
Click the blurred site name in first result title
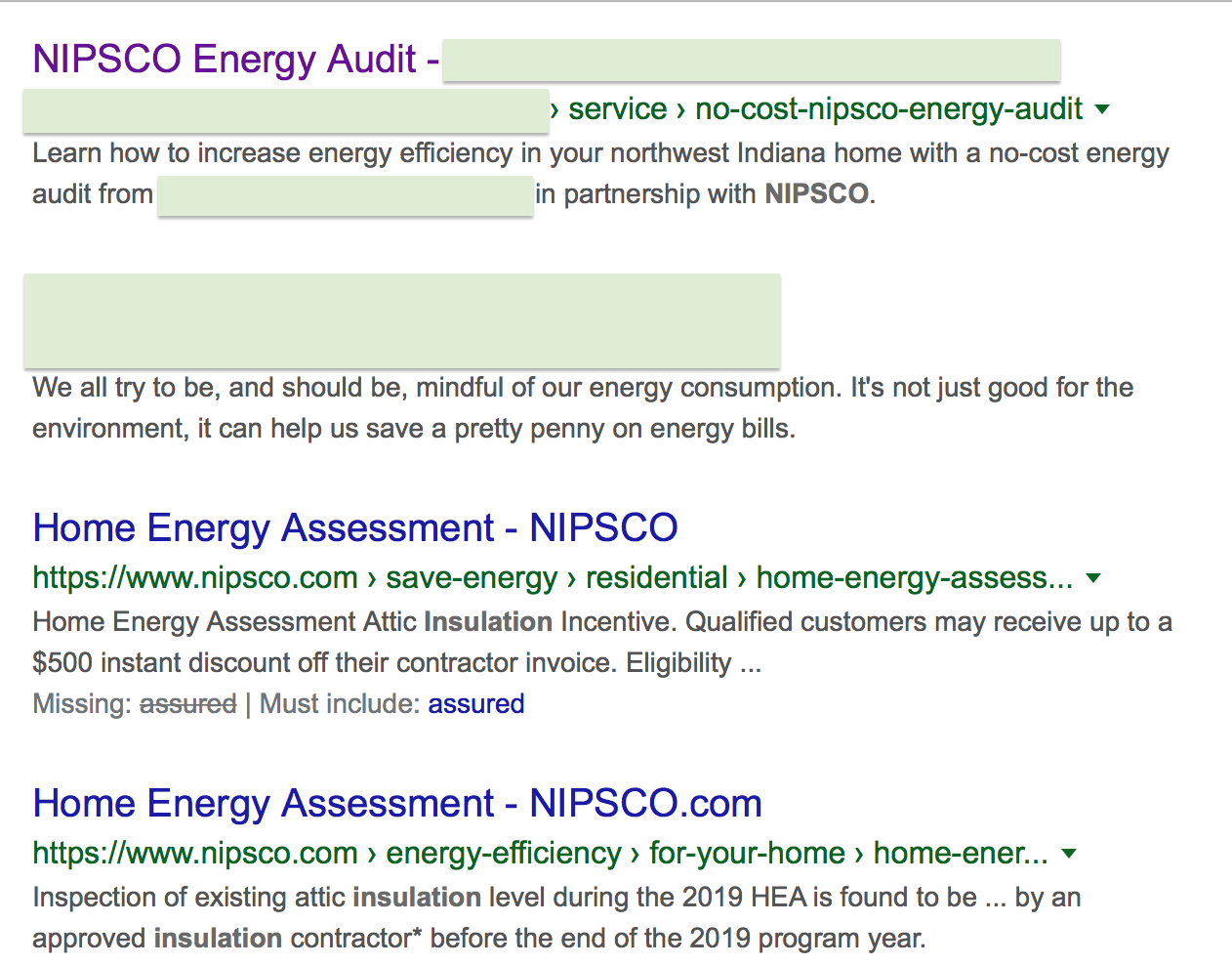pos(751,61)
